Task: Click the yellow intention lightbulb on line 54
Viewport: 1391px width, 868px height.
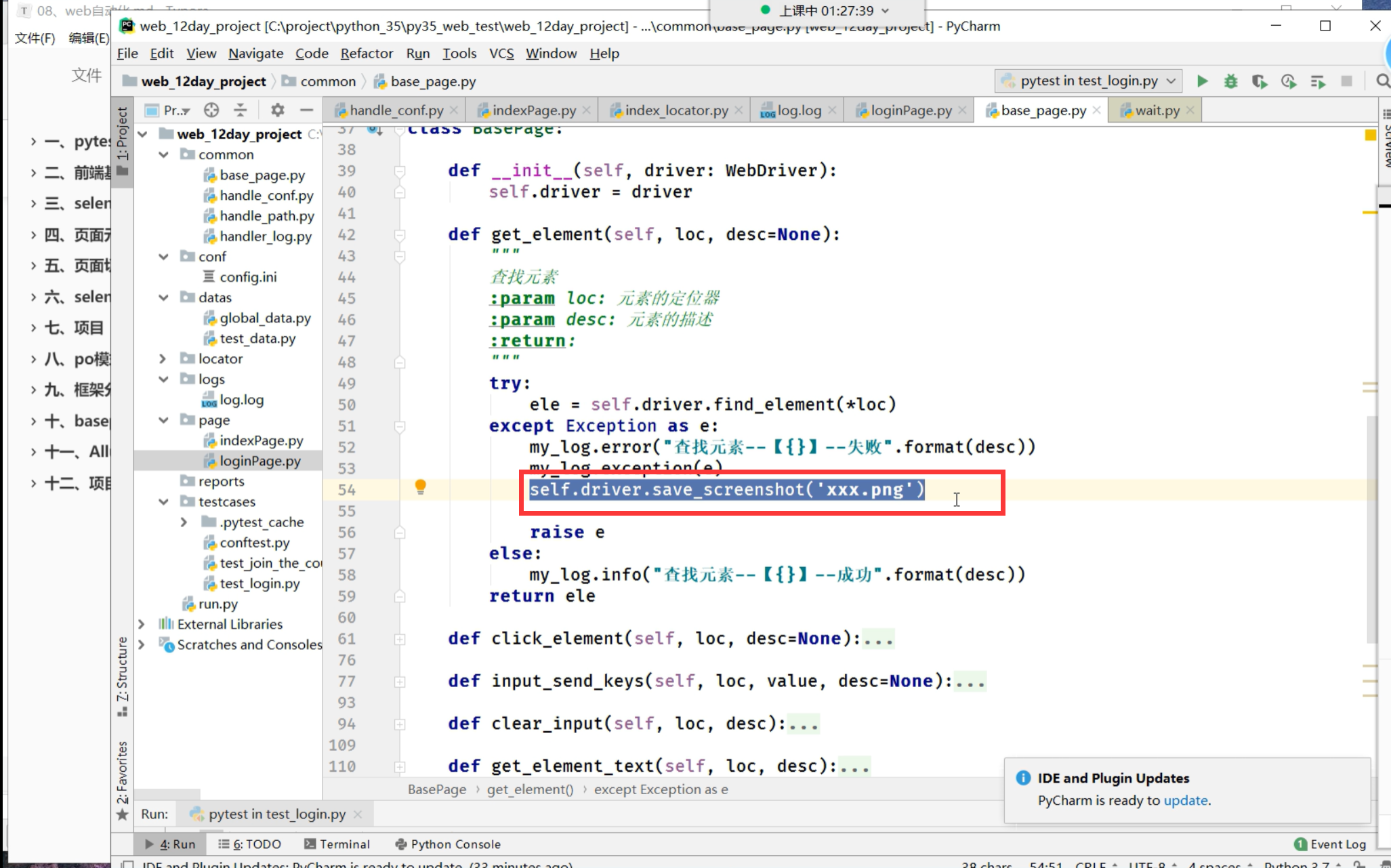Action: (420, 487)
